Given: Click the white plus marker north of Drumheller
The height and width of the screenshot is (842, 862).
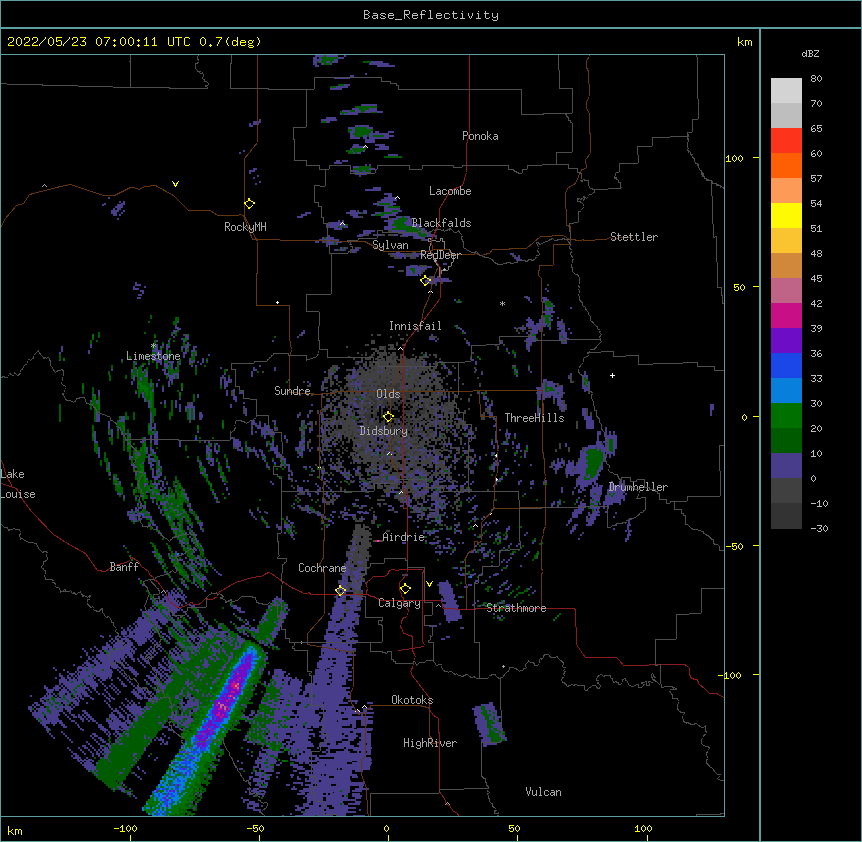Looking at the screenshot, I should (612, 375).
